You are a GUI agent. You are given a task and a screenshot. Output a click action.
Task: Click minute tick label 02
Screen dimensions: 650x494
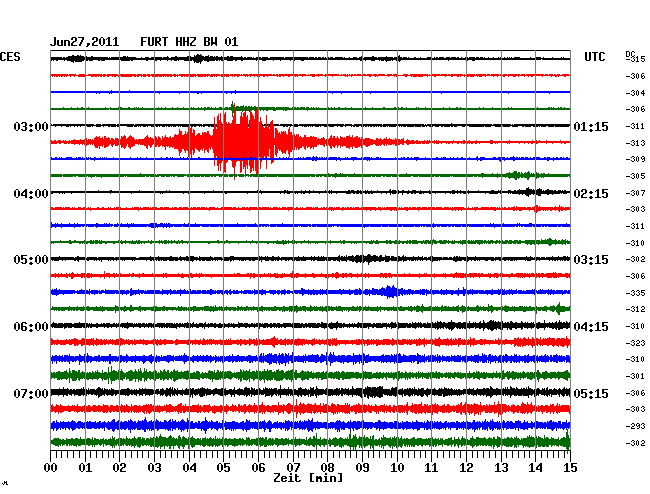pos(119,467)
